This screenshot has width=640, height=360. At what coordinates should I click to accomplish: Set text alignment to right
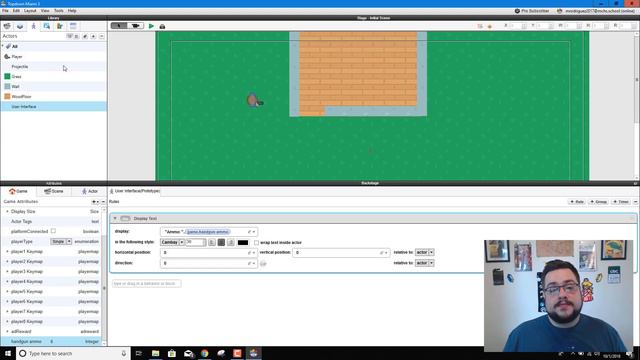231,242
